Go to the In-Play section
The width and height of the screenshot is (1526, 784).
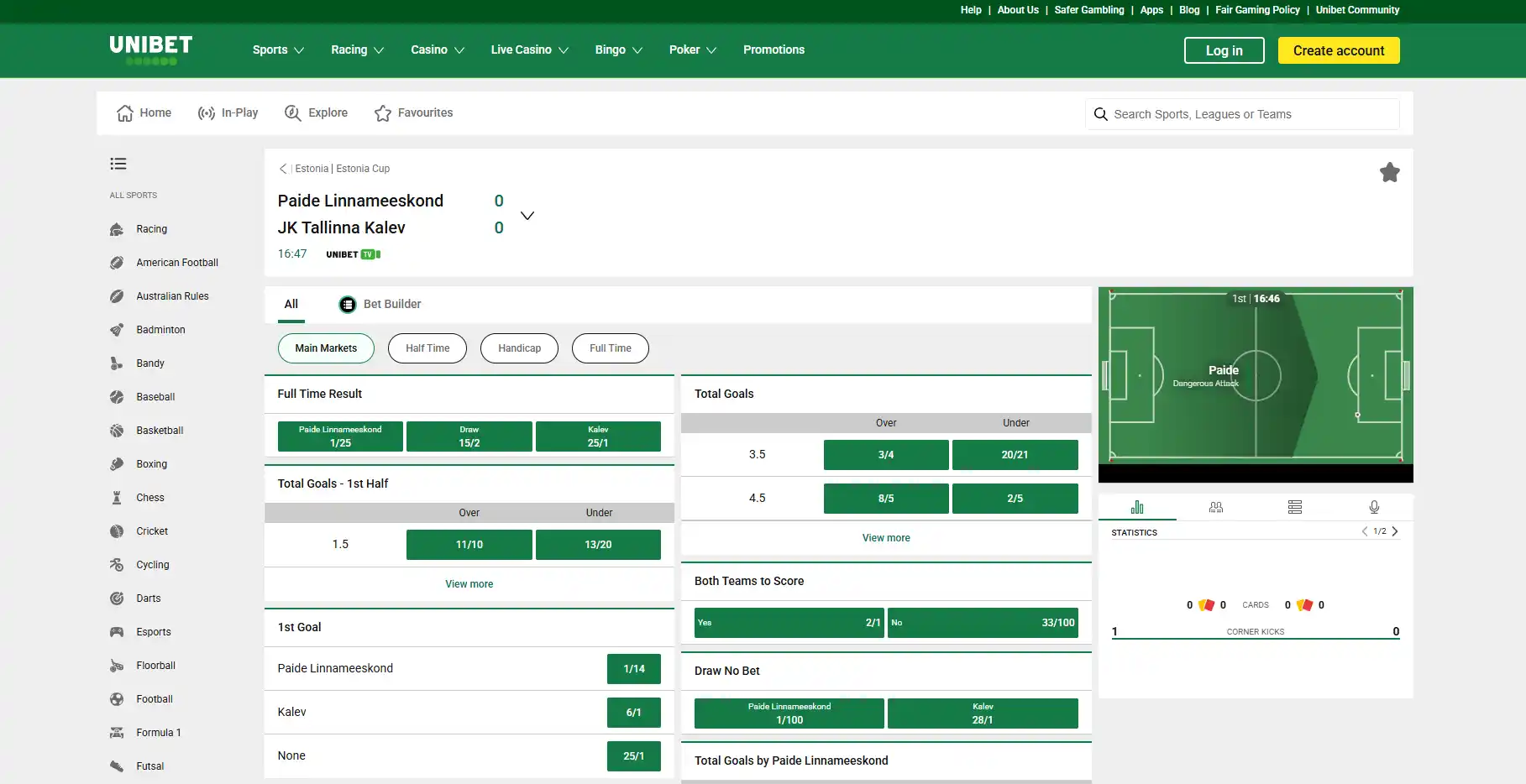228,113
